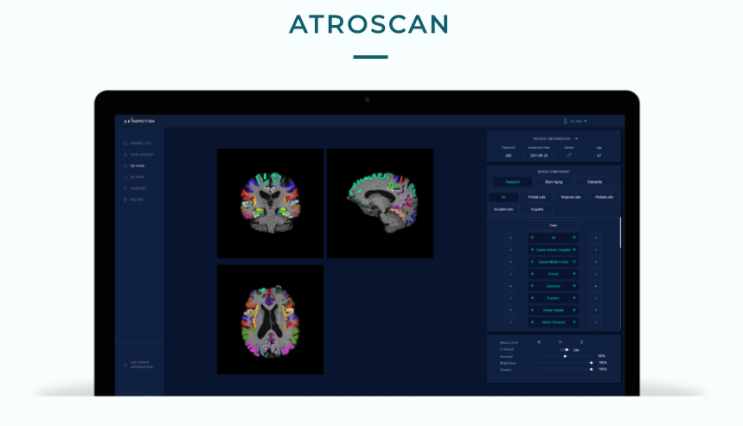Screen dimensions: 743x426
Task: Click the patient Age value
Action: 599,155
